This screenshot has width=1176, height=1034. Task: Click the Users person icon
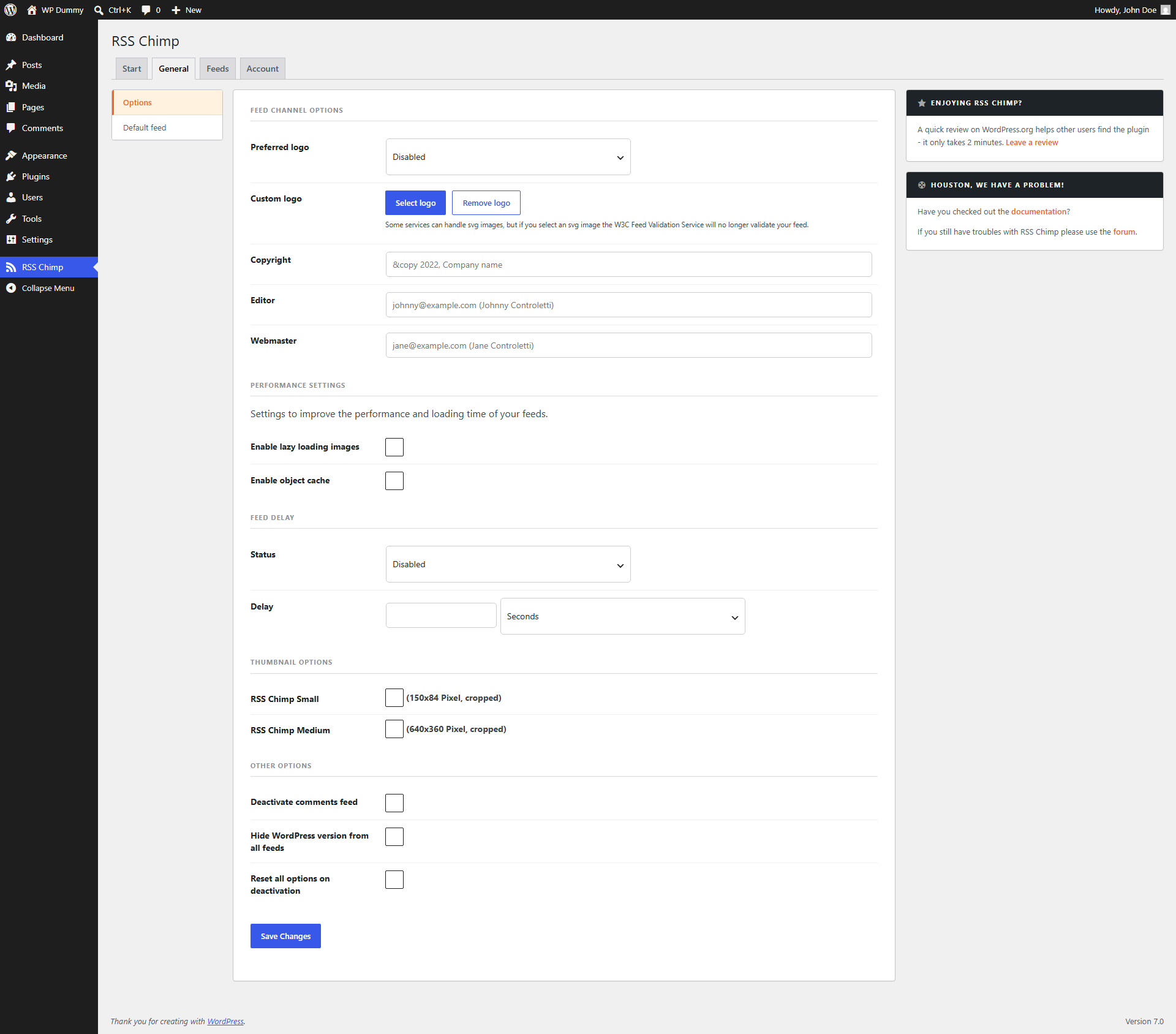tap(11, 197)
